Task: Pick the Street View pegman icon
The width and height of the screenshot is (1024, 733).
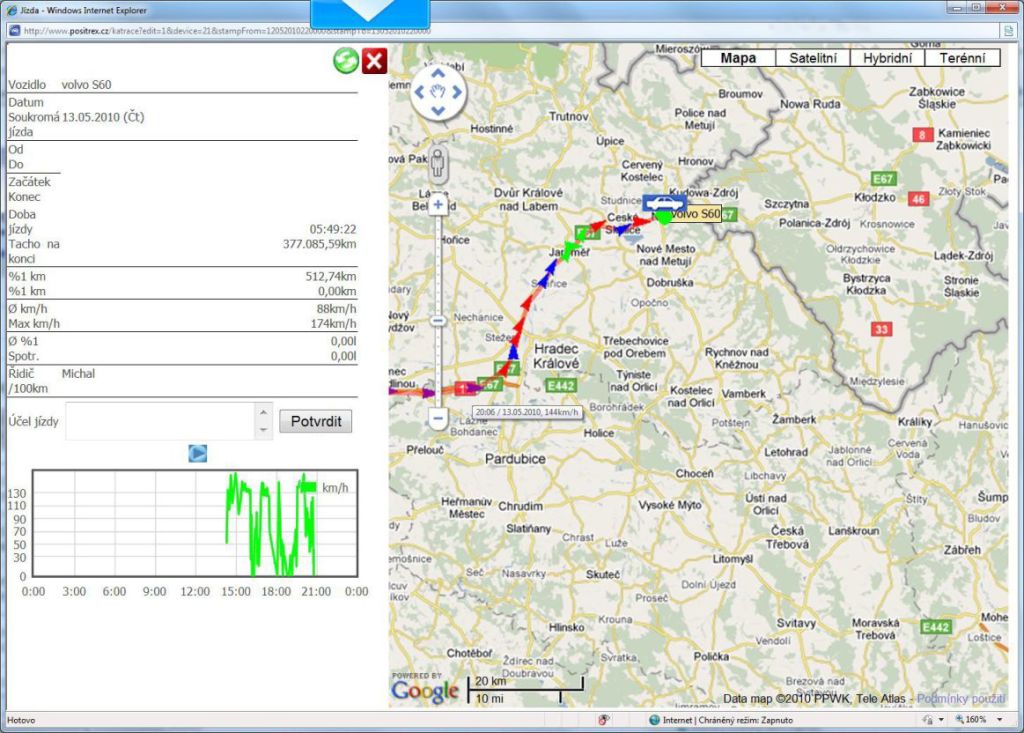Action: click(x=438, y=164)
